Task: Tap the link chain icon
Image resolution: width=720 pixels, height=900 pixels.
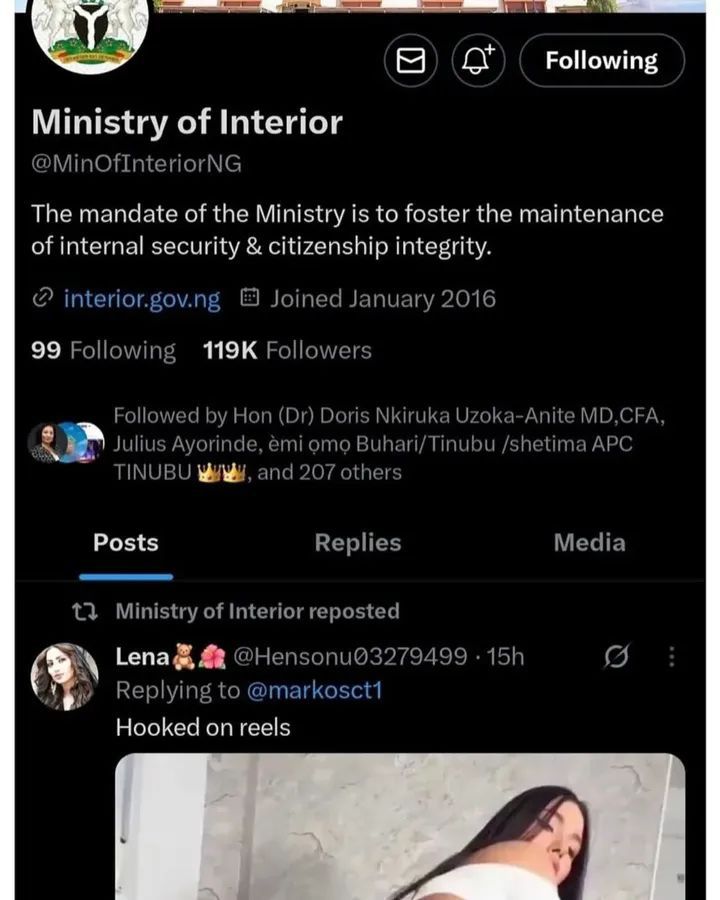Action: tap(43, 299)
